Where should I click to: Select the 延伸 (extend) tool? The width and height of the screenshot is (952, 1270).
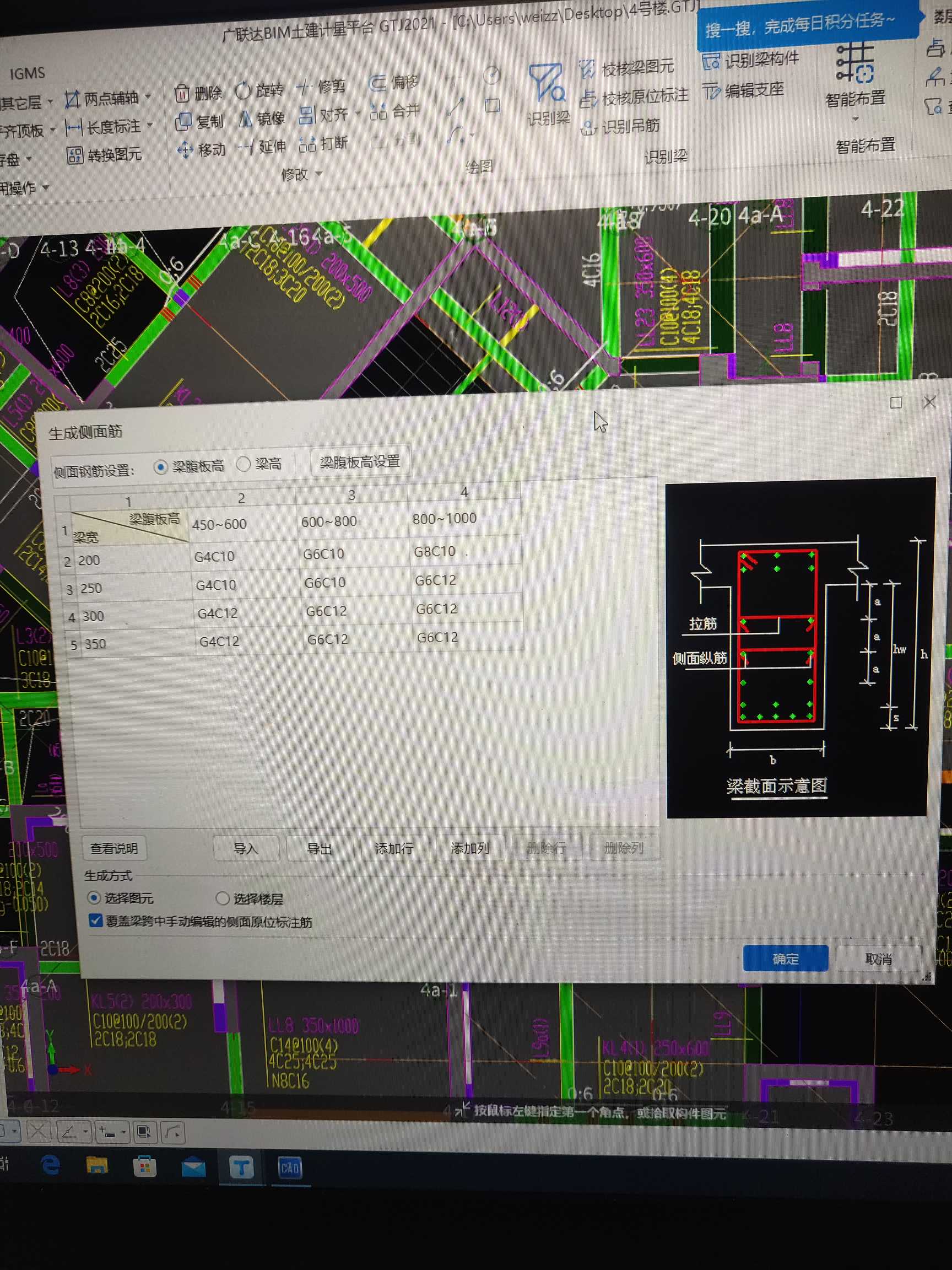(x=262, y=147)
